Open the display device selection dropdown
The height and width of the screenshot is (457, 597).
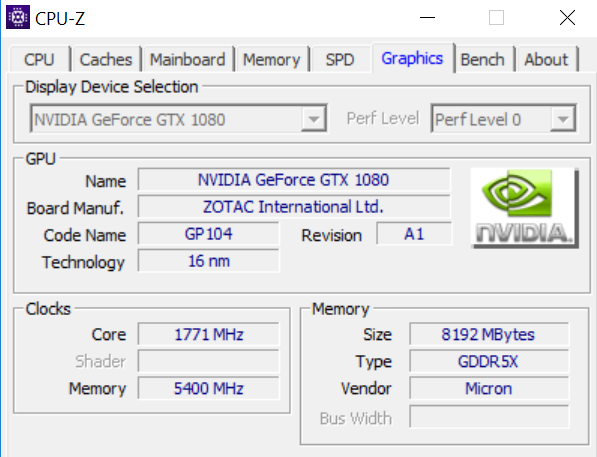click(x=179, y=119)
